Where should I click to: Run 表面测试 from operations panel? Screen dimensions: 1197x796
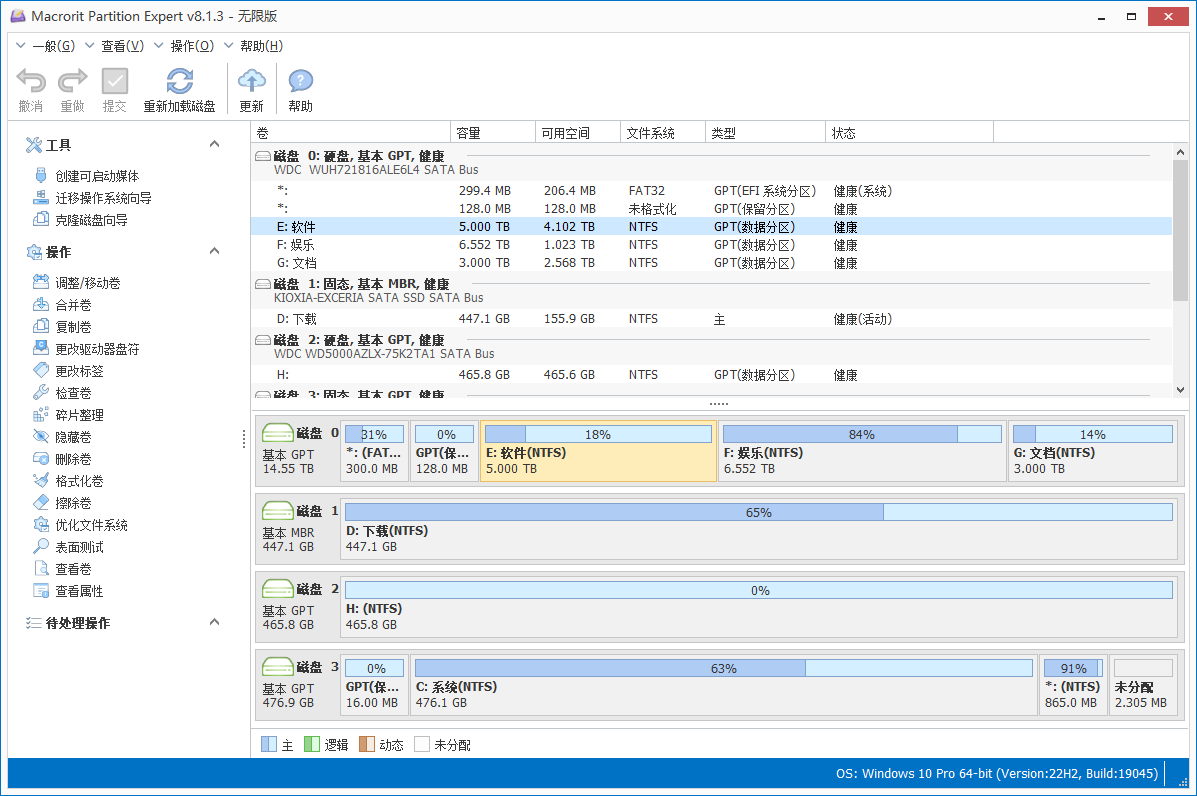tap(79, 547)
